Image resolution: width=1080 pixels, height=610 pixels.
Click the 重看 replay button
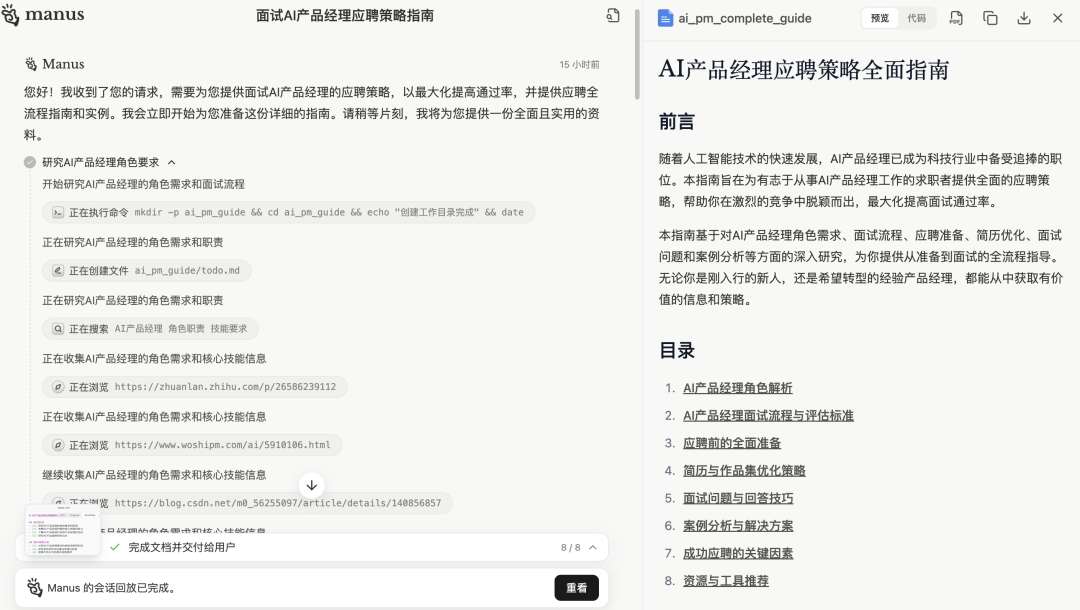pos(576,588)
